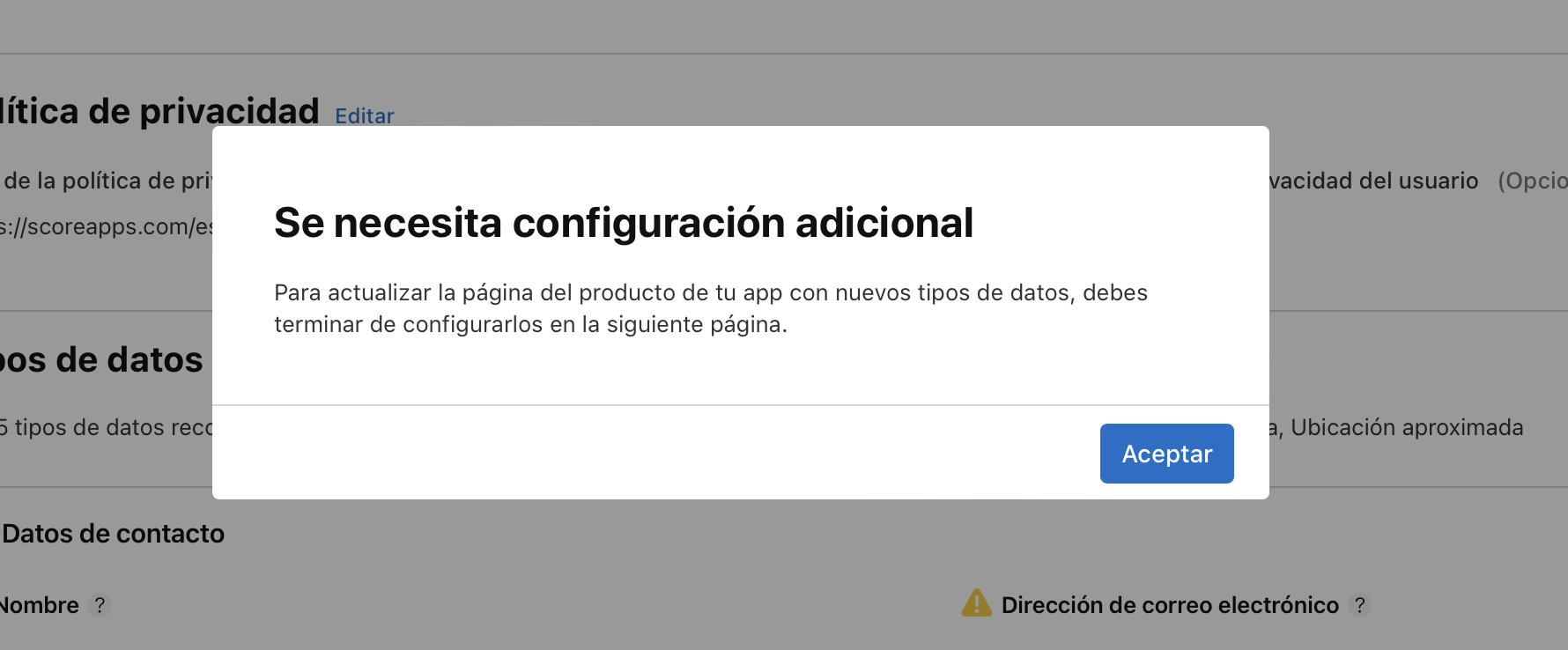
Task: Click the 'de la política de pri' field label
Action: (x=108, y=181)
